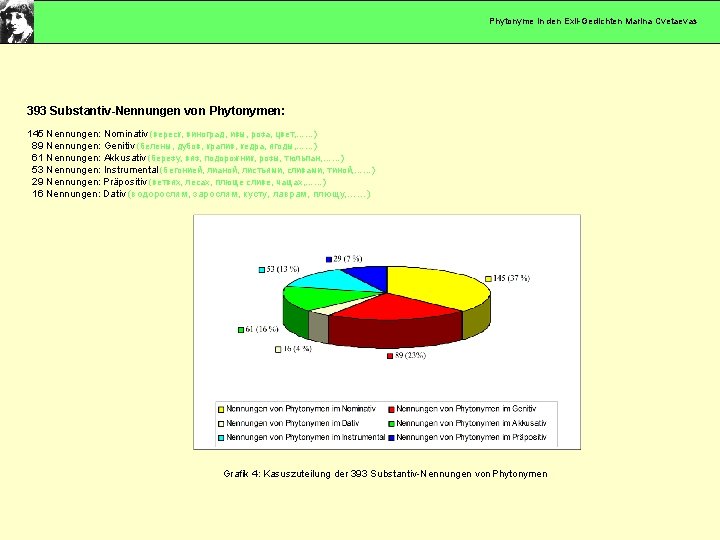Click the data label '61 (16 %)'
Image resolution: width=720 pixels, height=540 pixels.
262,329
